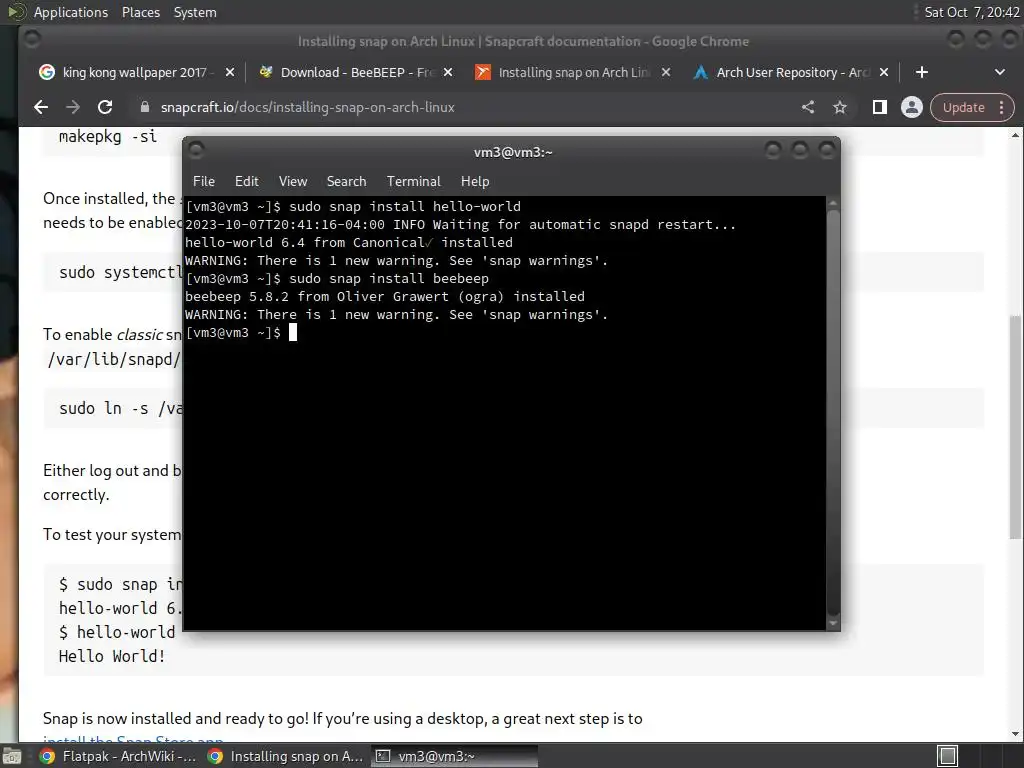1024x768 pixels.
Task: Switch to Flatpak - ArchWiki taskbar window
Action: point(118,756)
